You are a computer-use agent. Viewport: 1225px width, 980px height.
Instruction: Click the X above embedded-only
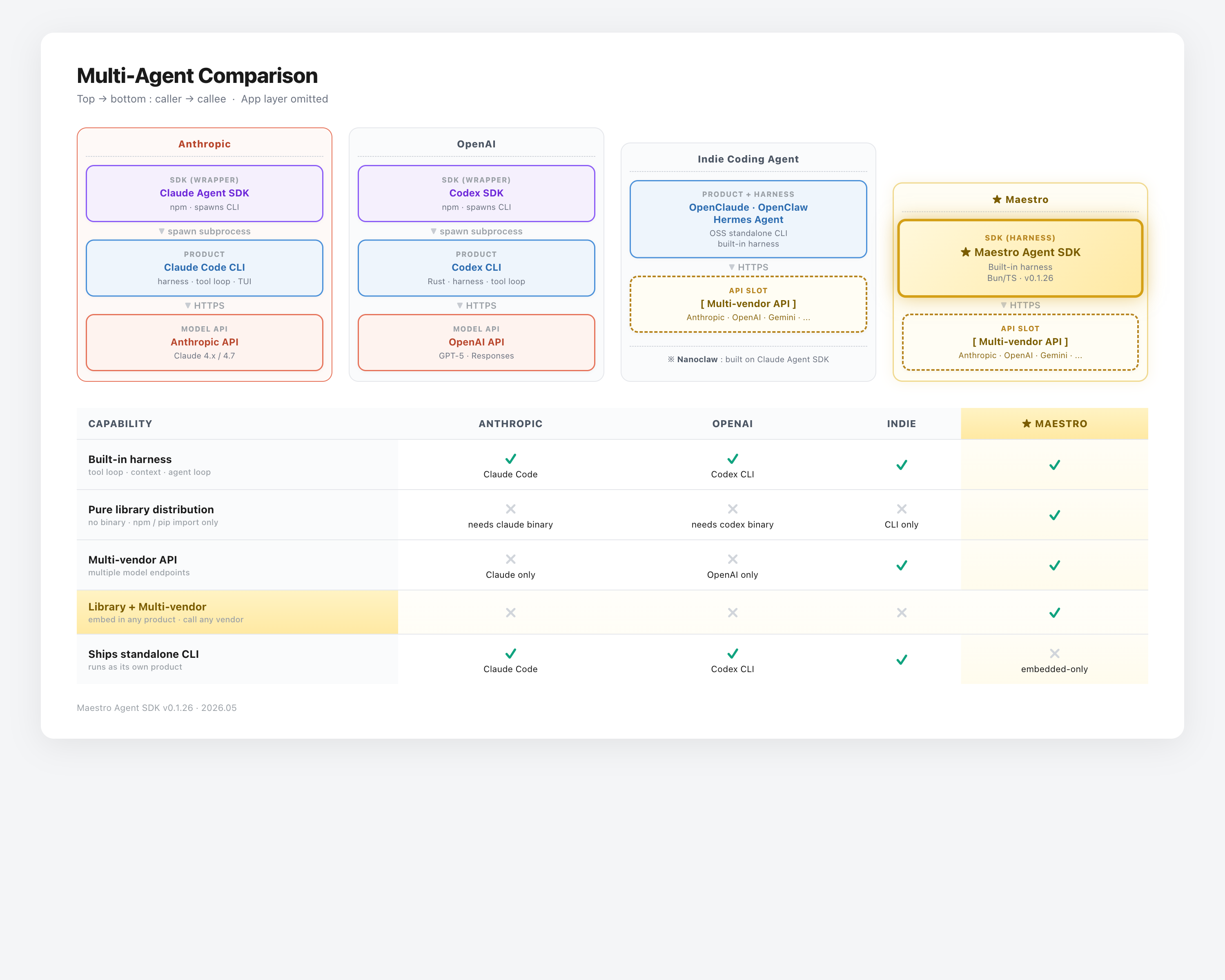click(x=1055, y=653)
